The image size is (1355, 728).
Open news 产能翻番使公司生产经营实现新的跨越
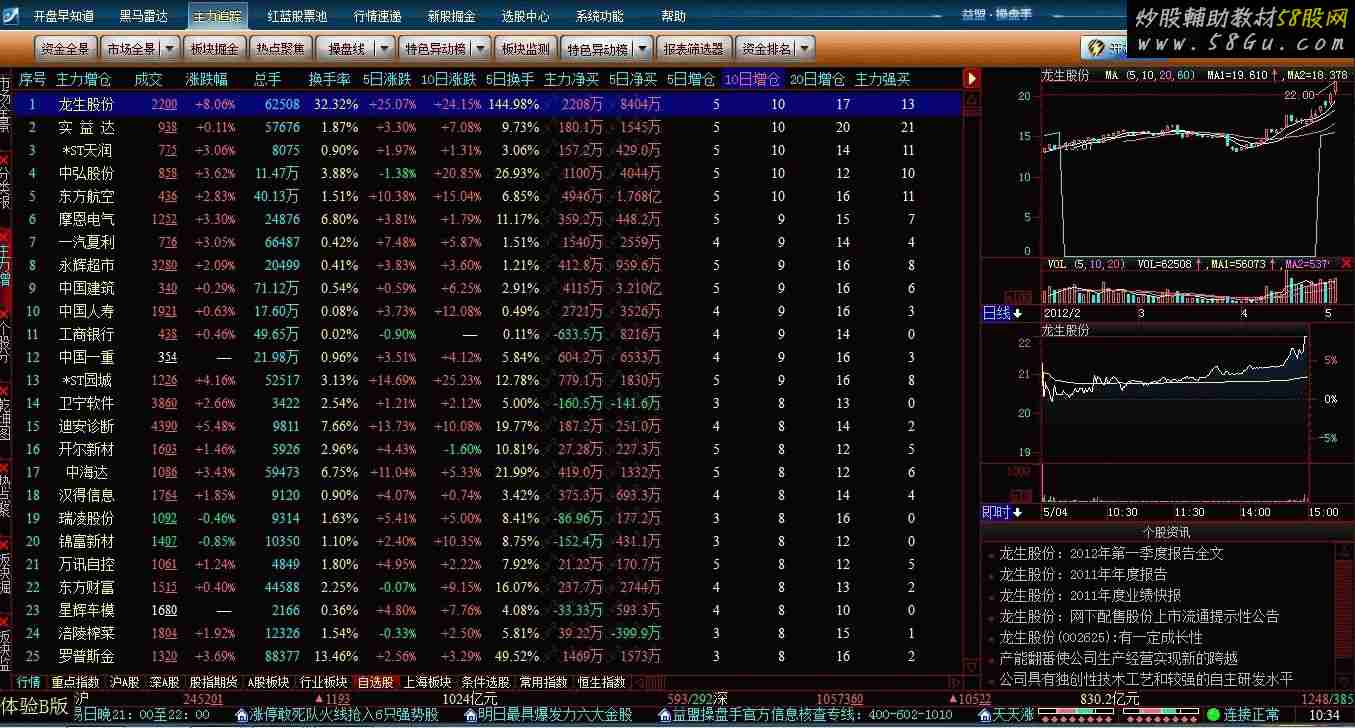(x=1118, y=658)
